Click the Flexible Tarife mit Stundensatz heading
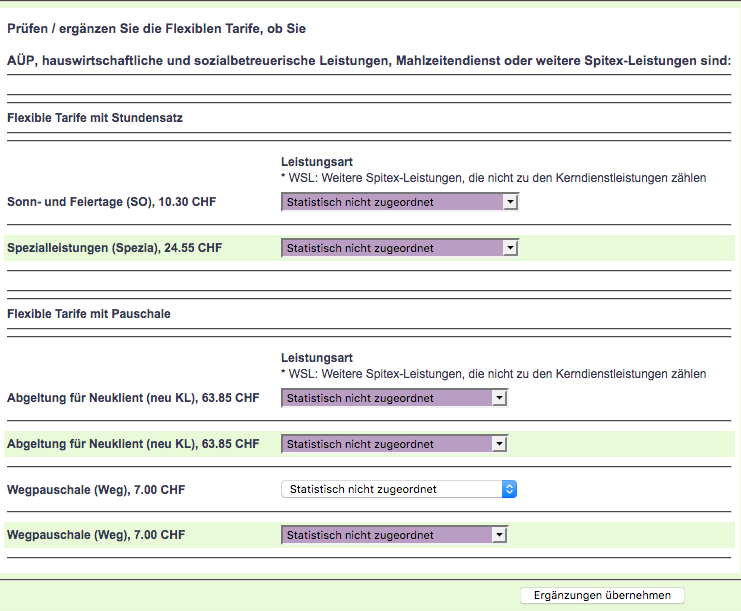741x611 pixels. (94, 118)
